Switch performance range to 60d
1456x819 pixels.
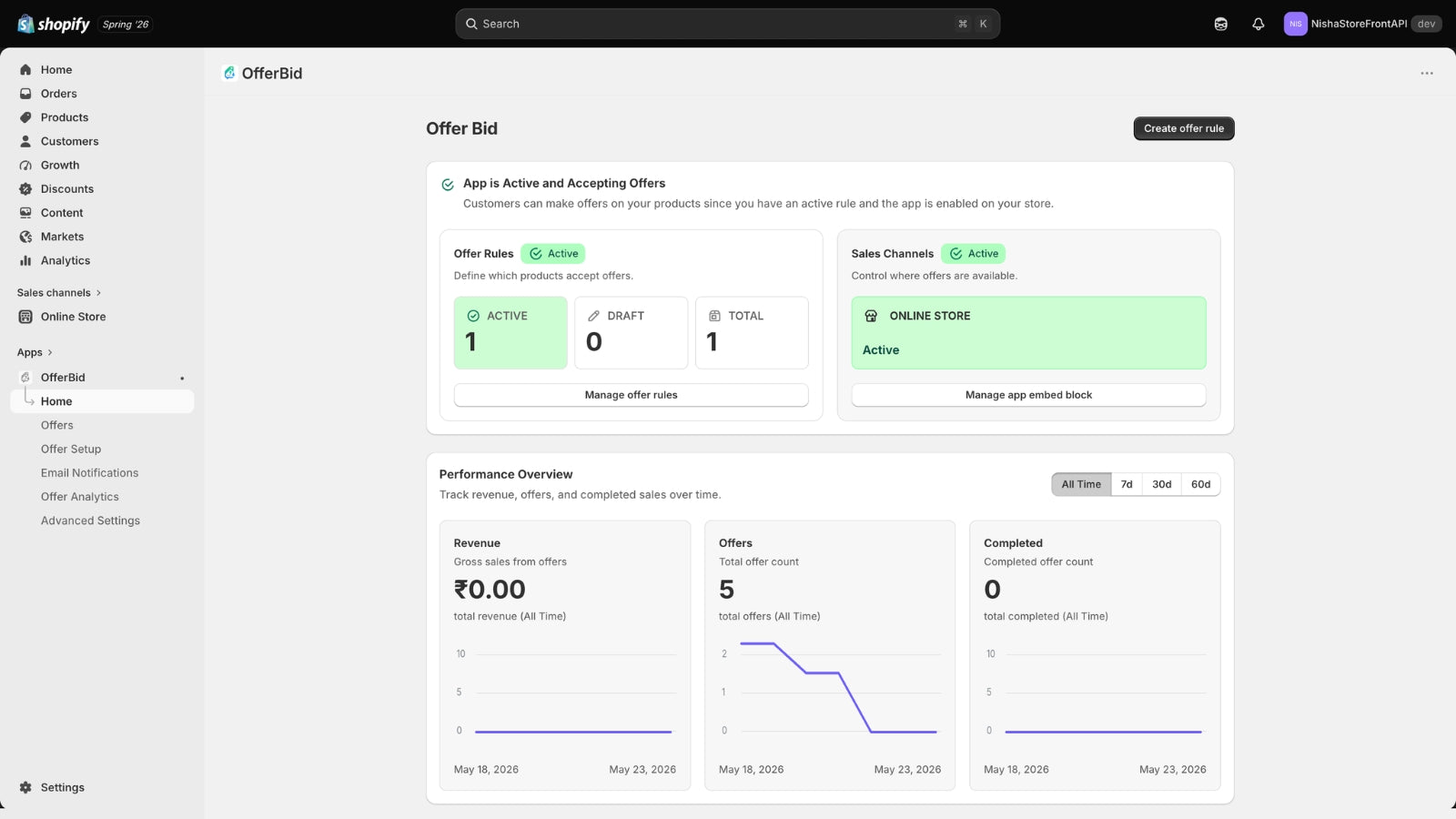[x=1200, y=484]
